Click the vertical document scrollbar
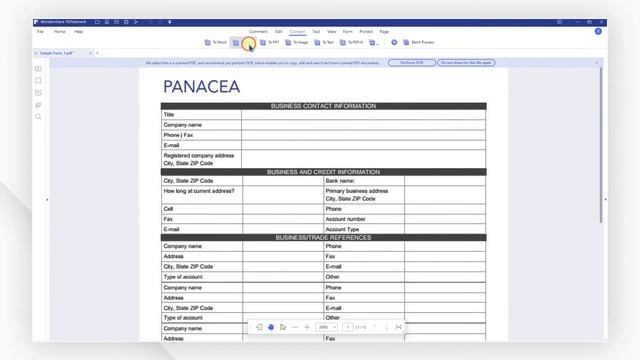The image size is (640, 360). pos(601,145)
